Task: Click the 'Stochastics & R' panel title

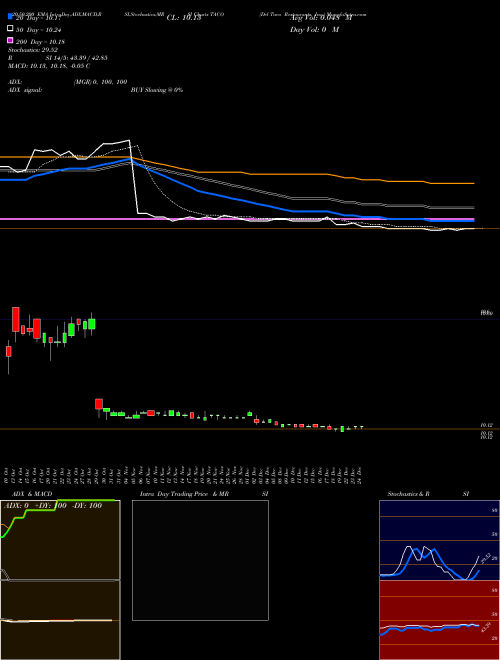Action: pos(409,494)
